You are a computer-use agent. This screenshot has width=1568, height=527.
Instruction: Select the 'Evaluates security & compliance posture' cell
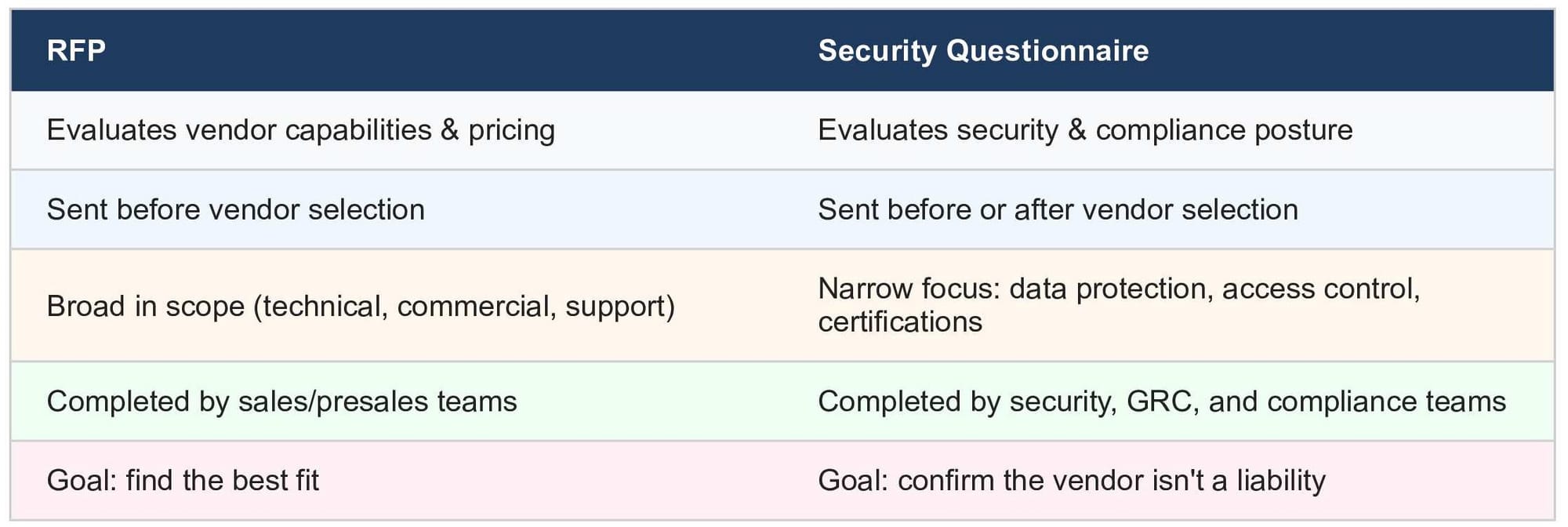click(x=1085, y=130)
